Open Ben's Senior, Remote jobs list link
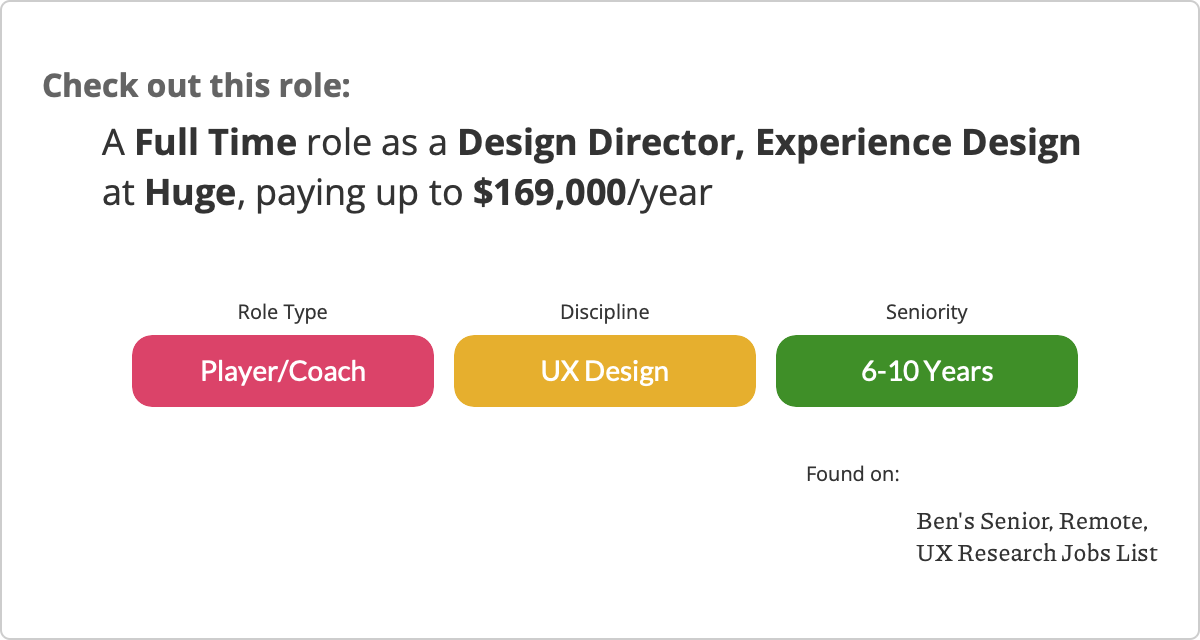1200x640 pixels. click(1032, 522)
